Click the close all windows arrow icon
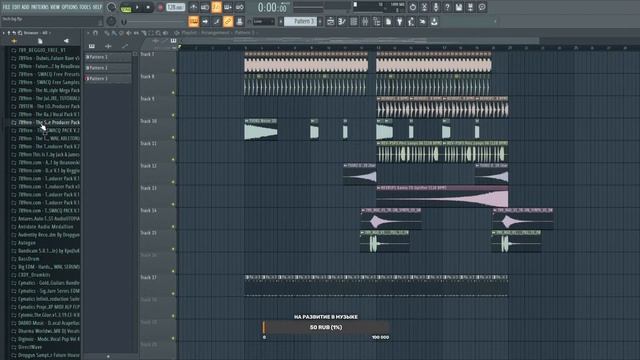 (x=422, y=21)
